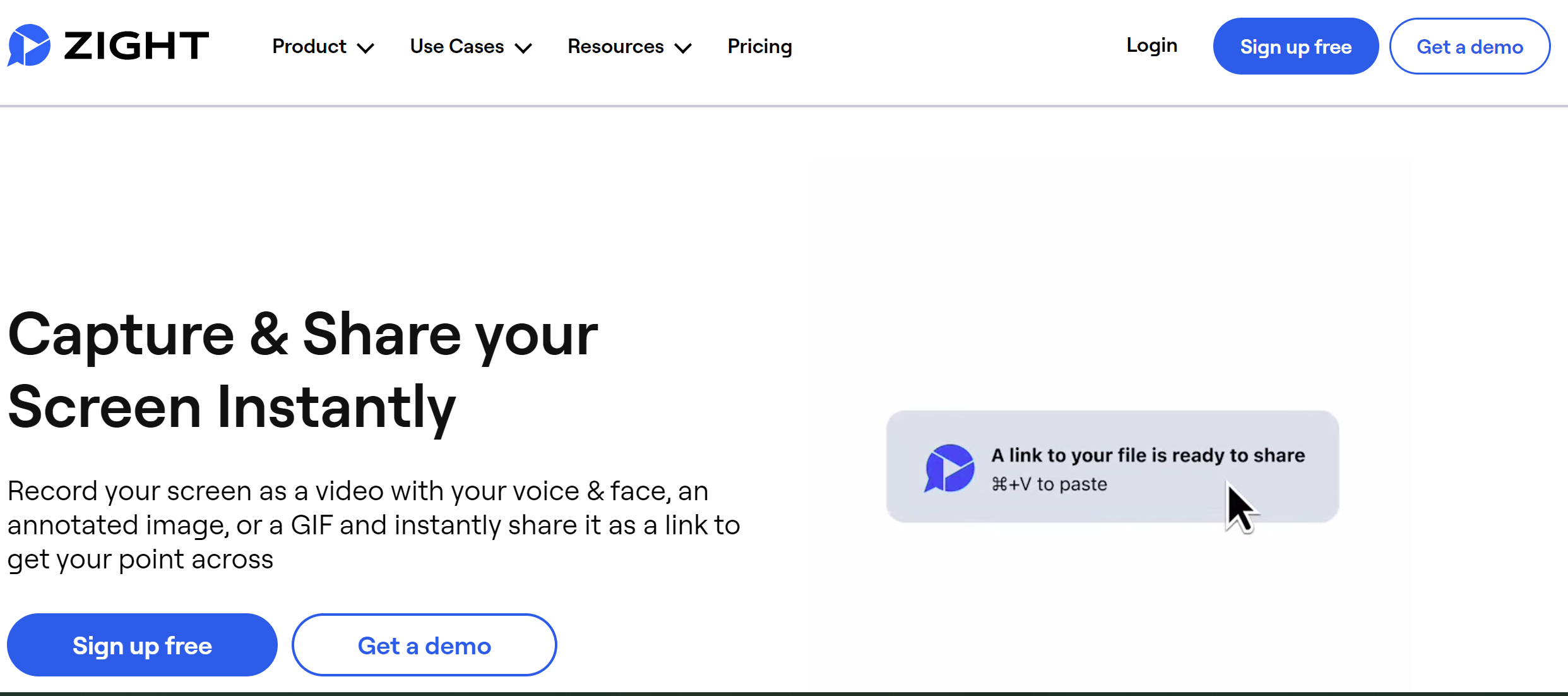Expand the Use Cases chevron arrow
This screenshot has width=1568, height=696.
523,48
